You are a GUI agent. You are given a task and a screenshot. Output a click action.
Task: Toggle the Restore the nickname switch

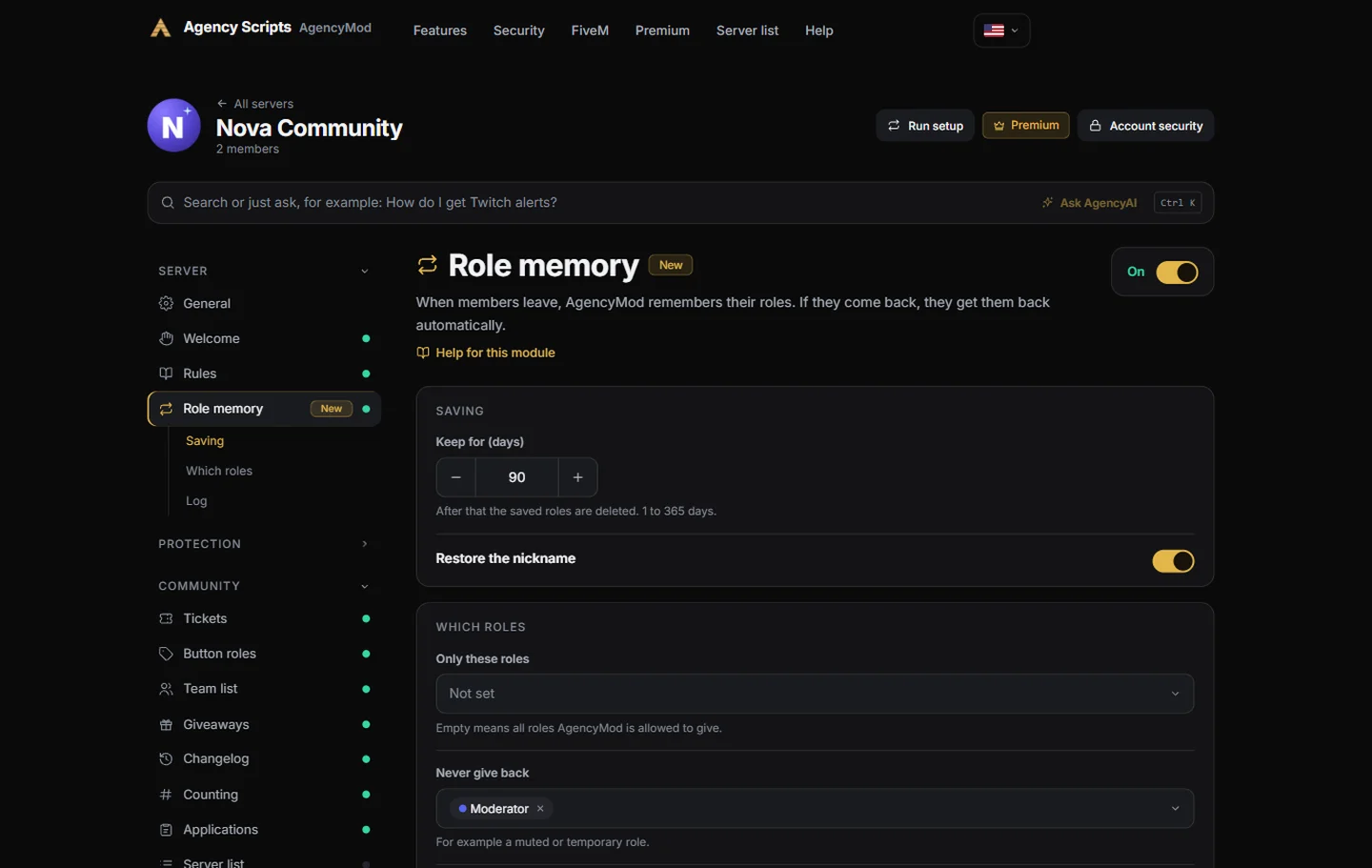point(1173,561)
